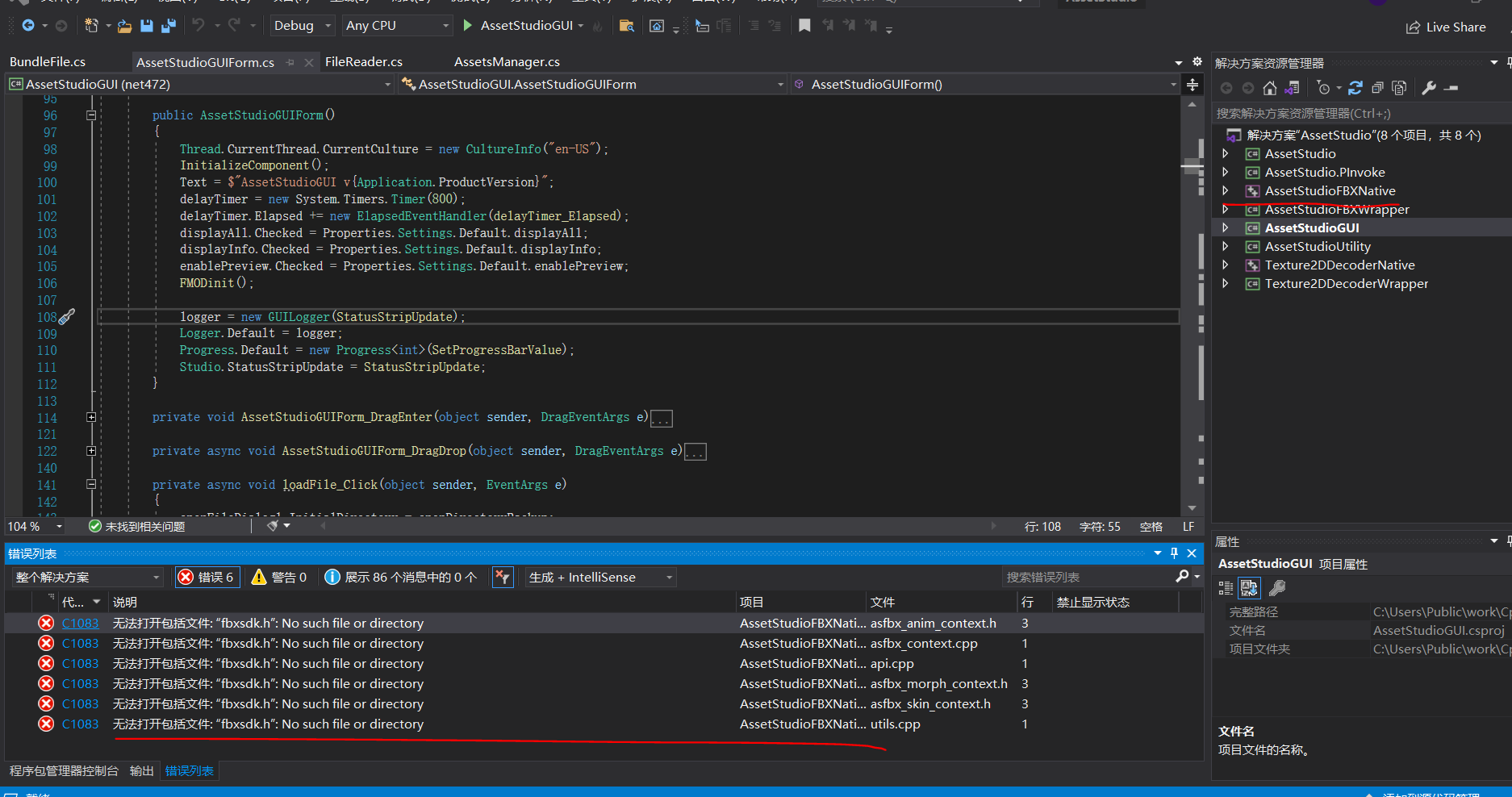Open the Build + IntelliSense dropdown
Image resolution: width=1512 pixels, height=797 pixels.
(599, 577)
